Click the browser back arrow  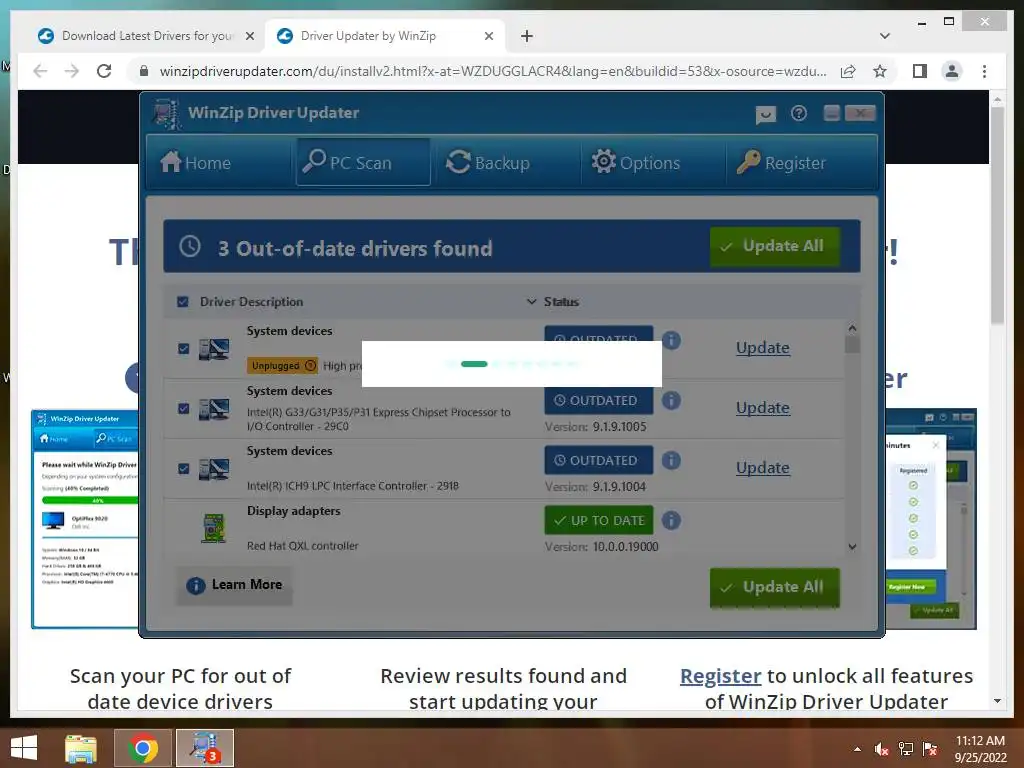pyautogui.click(x=40, y=71)
